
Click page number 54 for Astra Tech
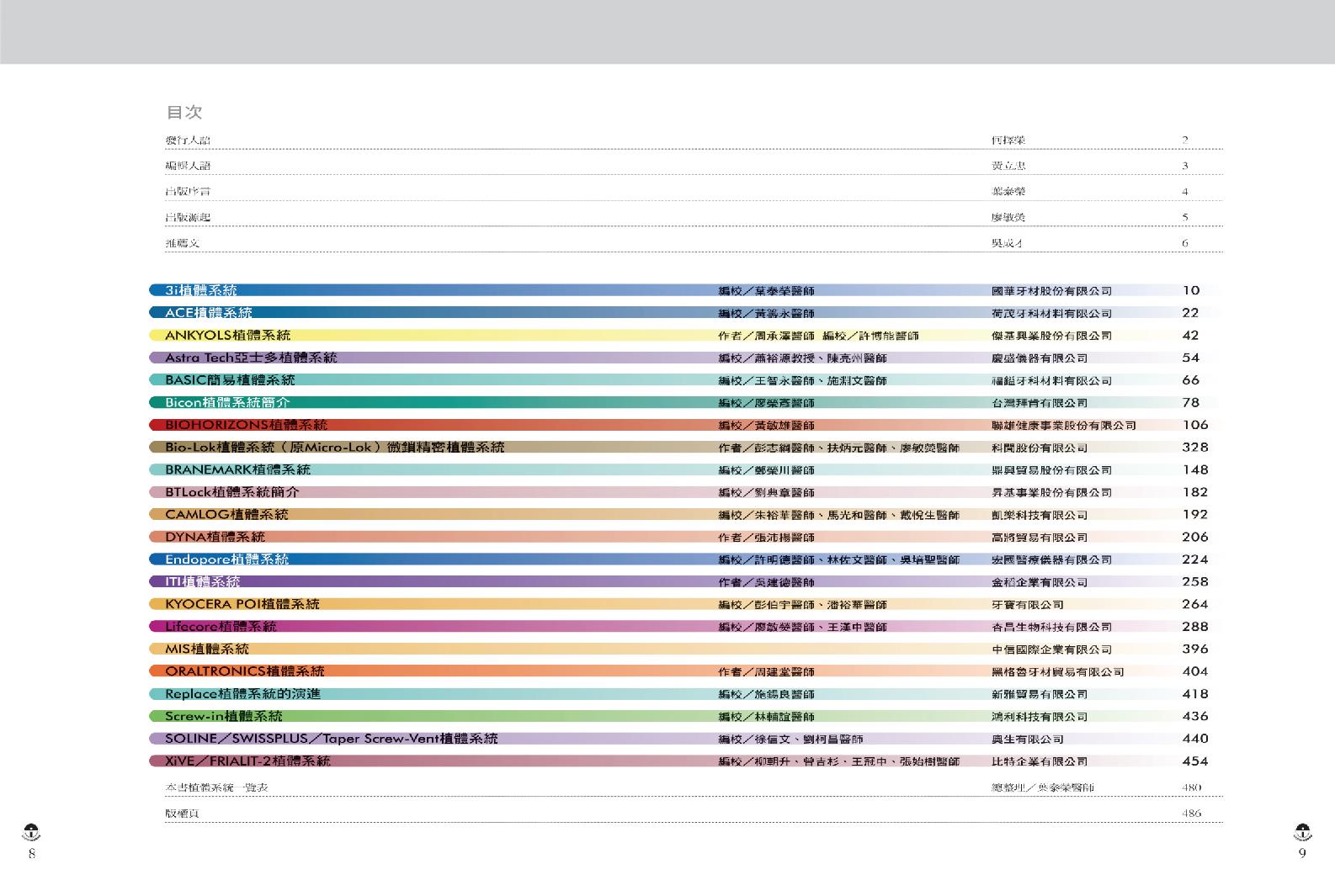(x=1190, y=358)
